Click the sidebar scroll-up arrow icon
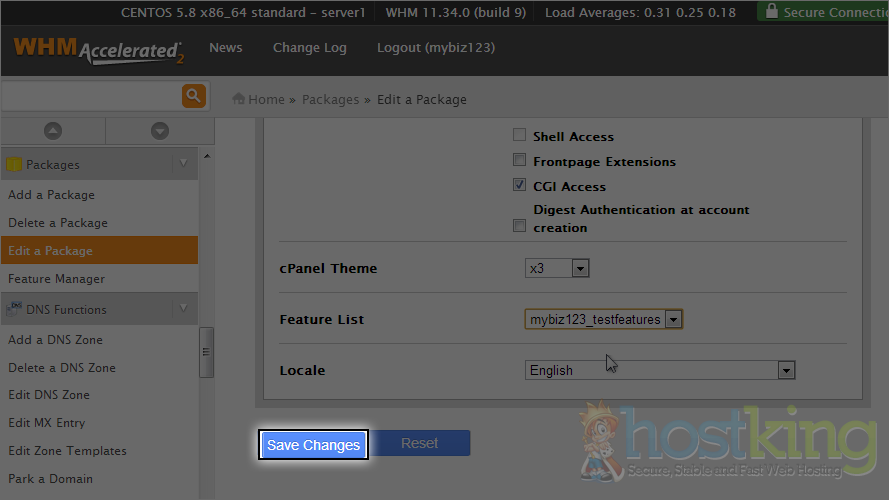This screenshot has width=889, height=500. 53,131
